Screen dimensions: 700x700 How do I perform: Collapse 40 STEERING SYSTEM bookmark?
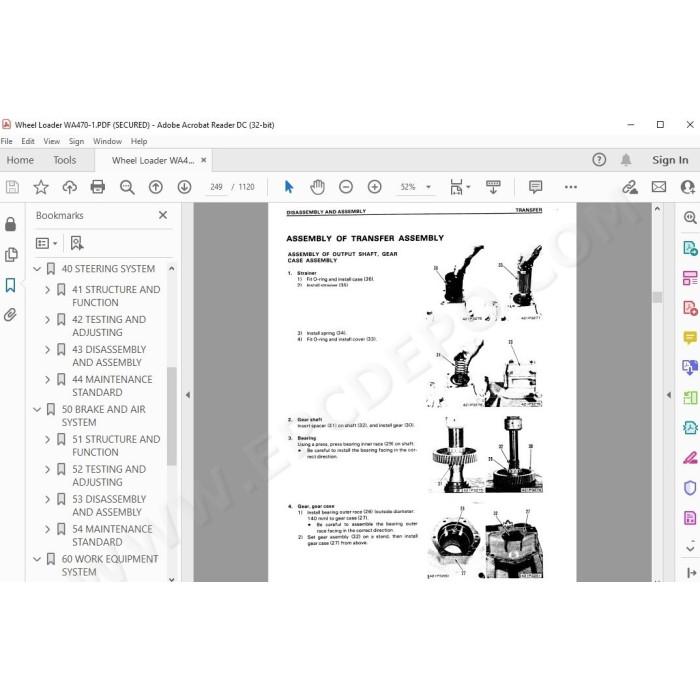point(37,269)
